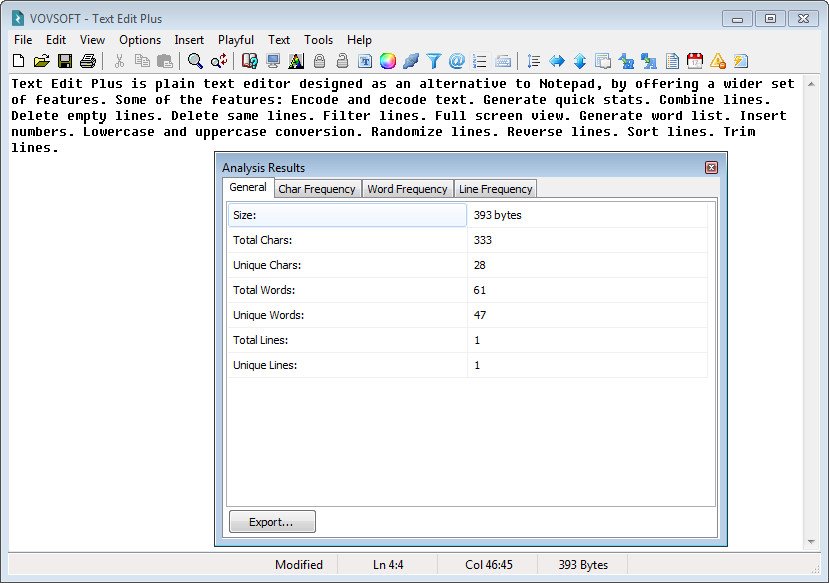Click the second sort letters icon

coord(649,61)
